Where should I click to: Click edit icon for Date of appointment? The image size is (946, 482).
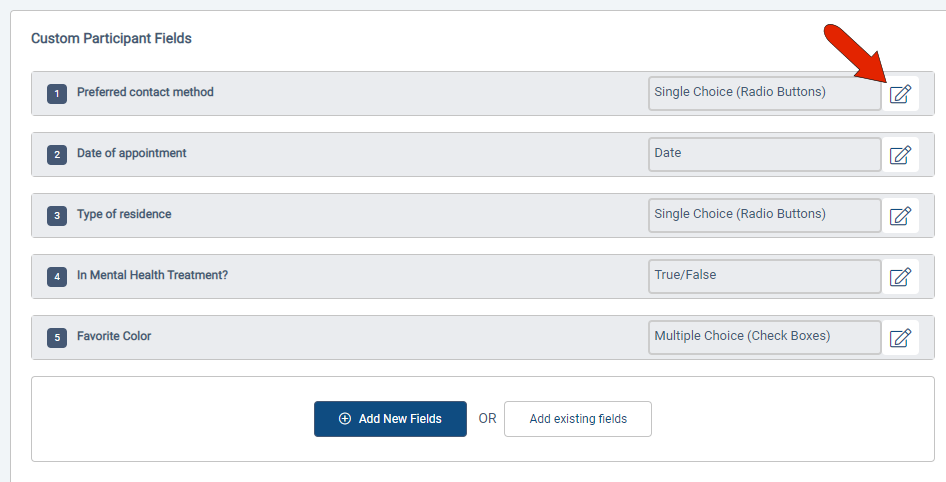pyautogui.click(x=900, y=155)
